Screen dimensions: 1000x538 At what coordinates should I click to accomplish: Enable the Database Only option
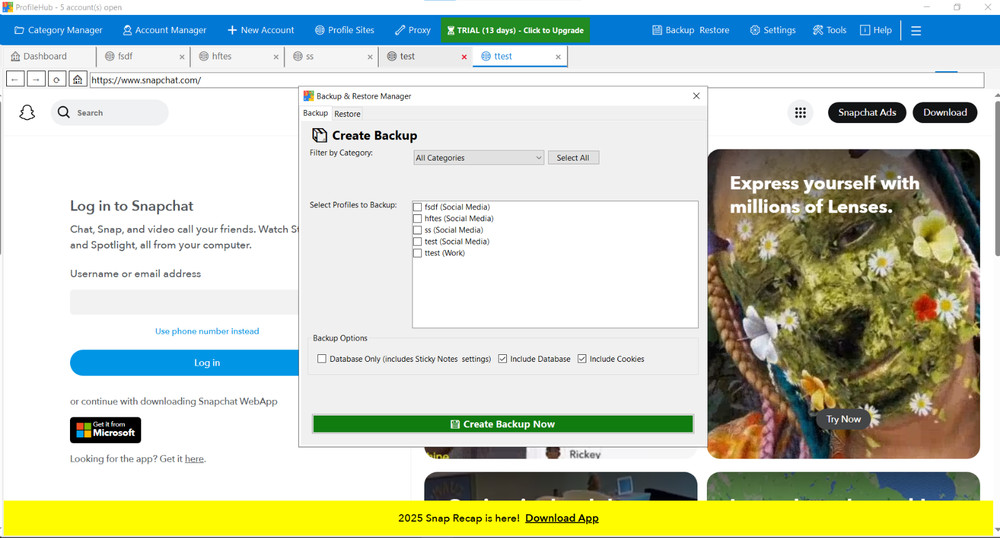(x=321, y=359)
